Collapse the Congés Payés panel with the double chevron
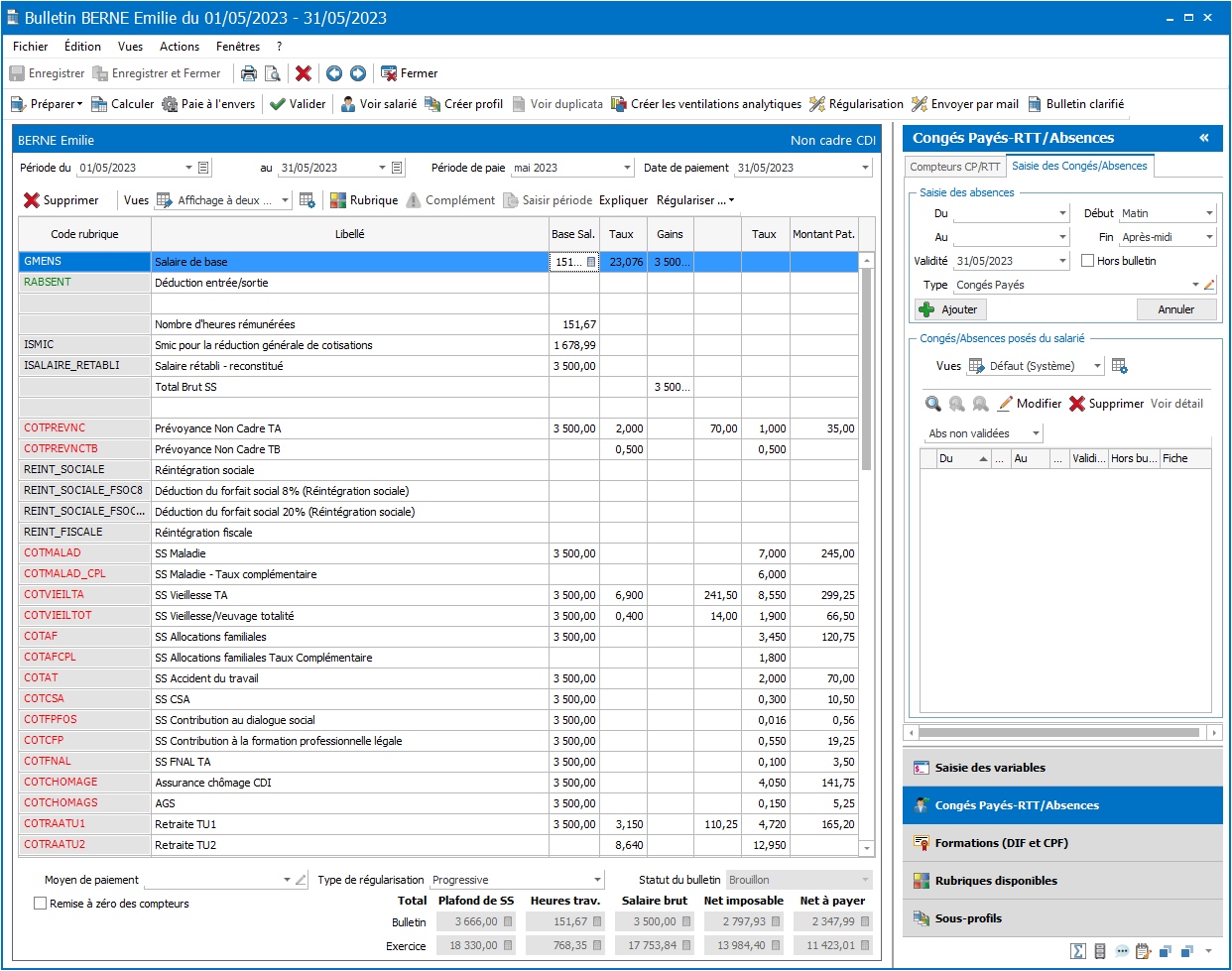The width and height of the screenshot is (1232, 971). click(1204, 138)
